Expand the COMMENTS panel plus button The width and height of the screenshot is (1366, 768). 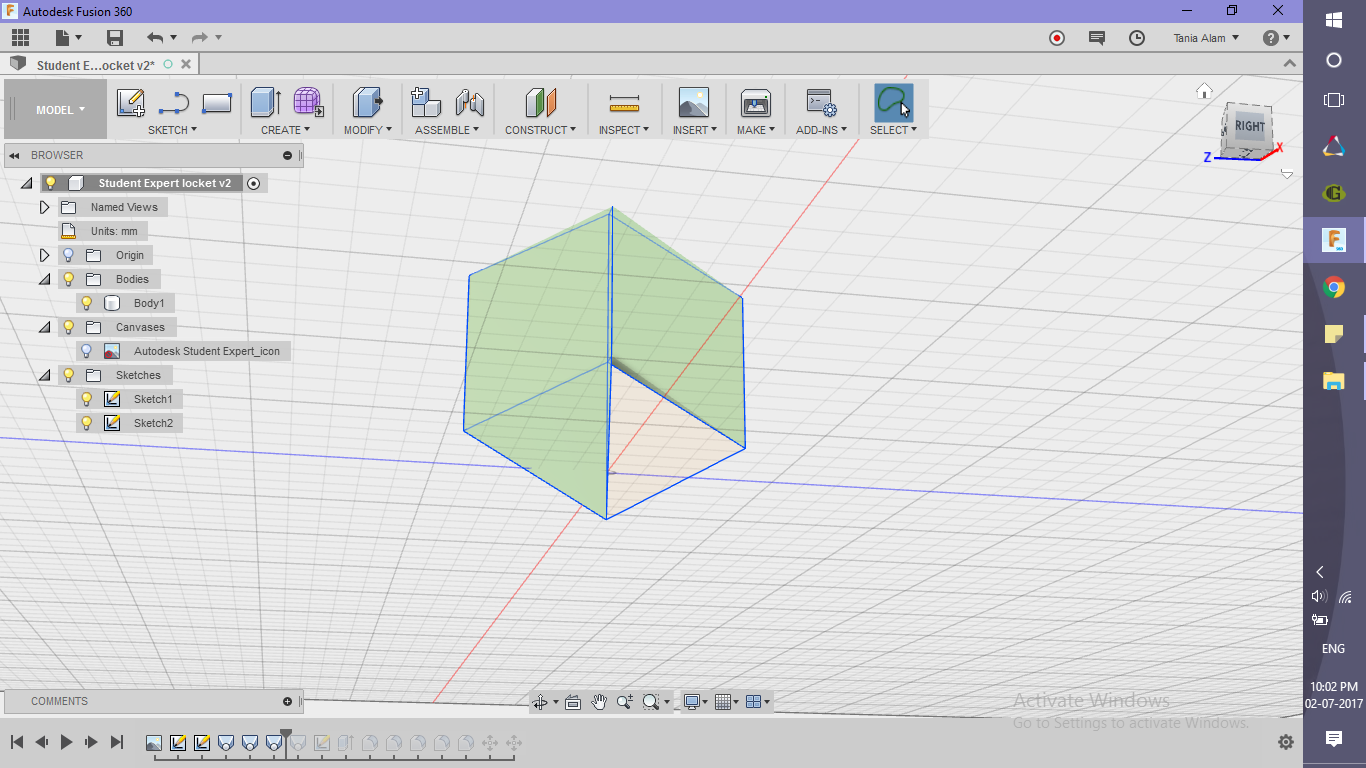[x=288, y=701]
